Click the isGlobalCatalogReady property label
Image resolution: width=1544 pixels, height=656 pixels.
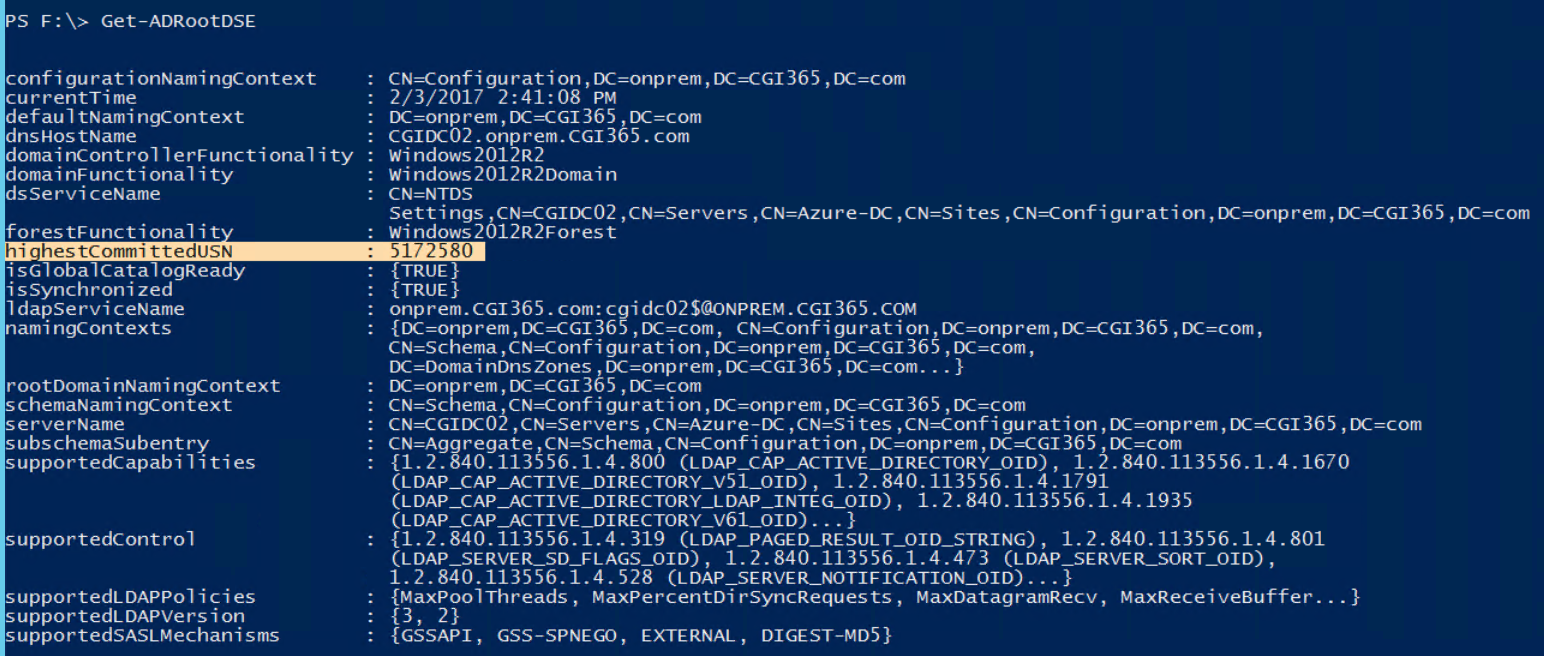point(125,271)
